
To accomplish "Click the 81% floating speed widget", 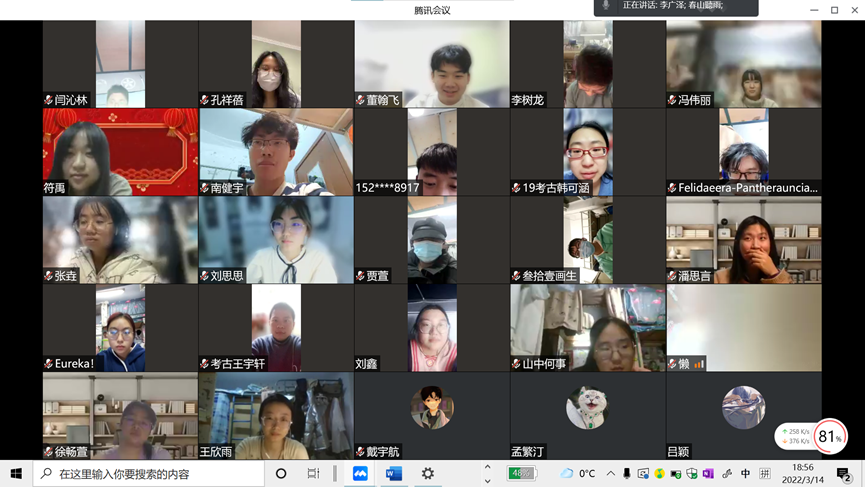I will [829, 437].
